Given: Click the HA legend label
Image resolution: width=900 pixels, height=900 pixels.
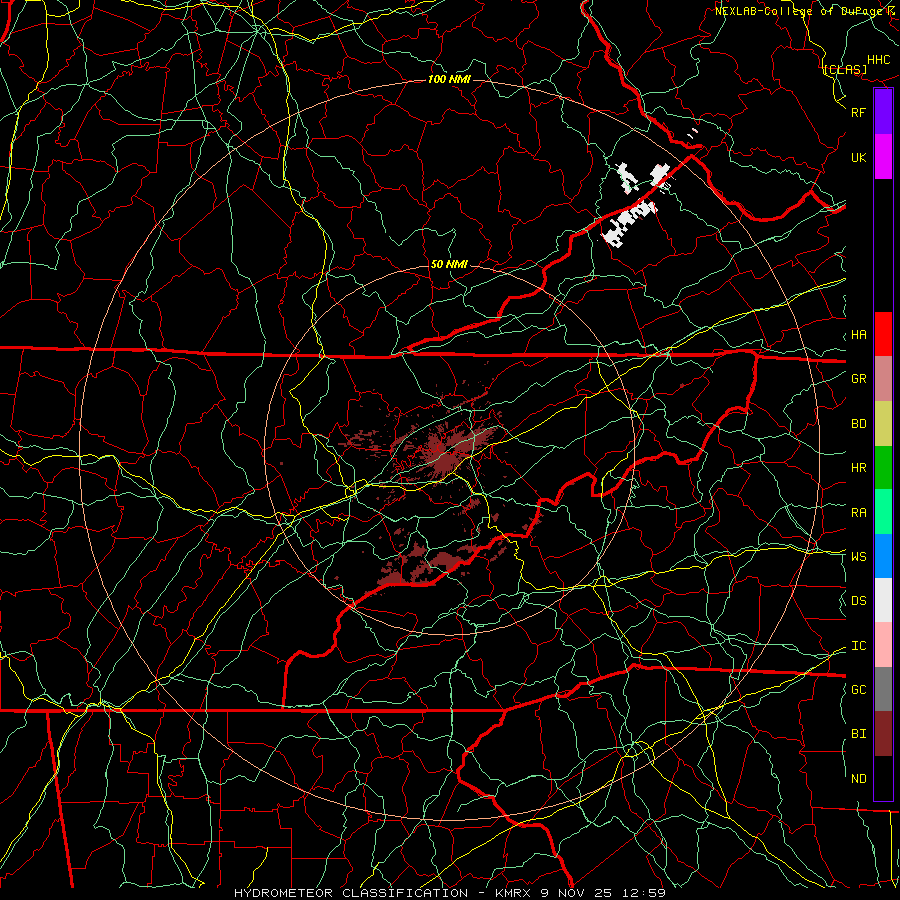Looking at the screenshot, I should point(859,335).
